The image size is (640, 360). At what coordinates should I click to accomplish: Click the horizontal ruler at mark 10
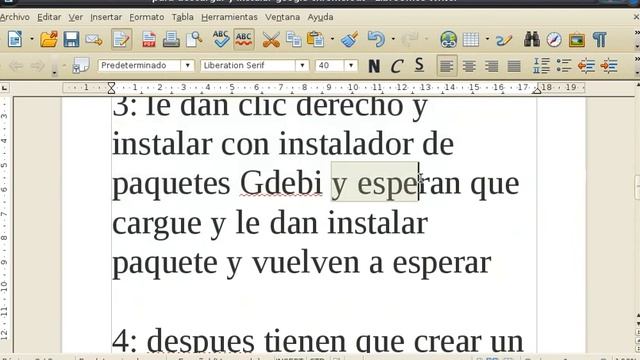(353, 87)
